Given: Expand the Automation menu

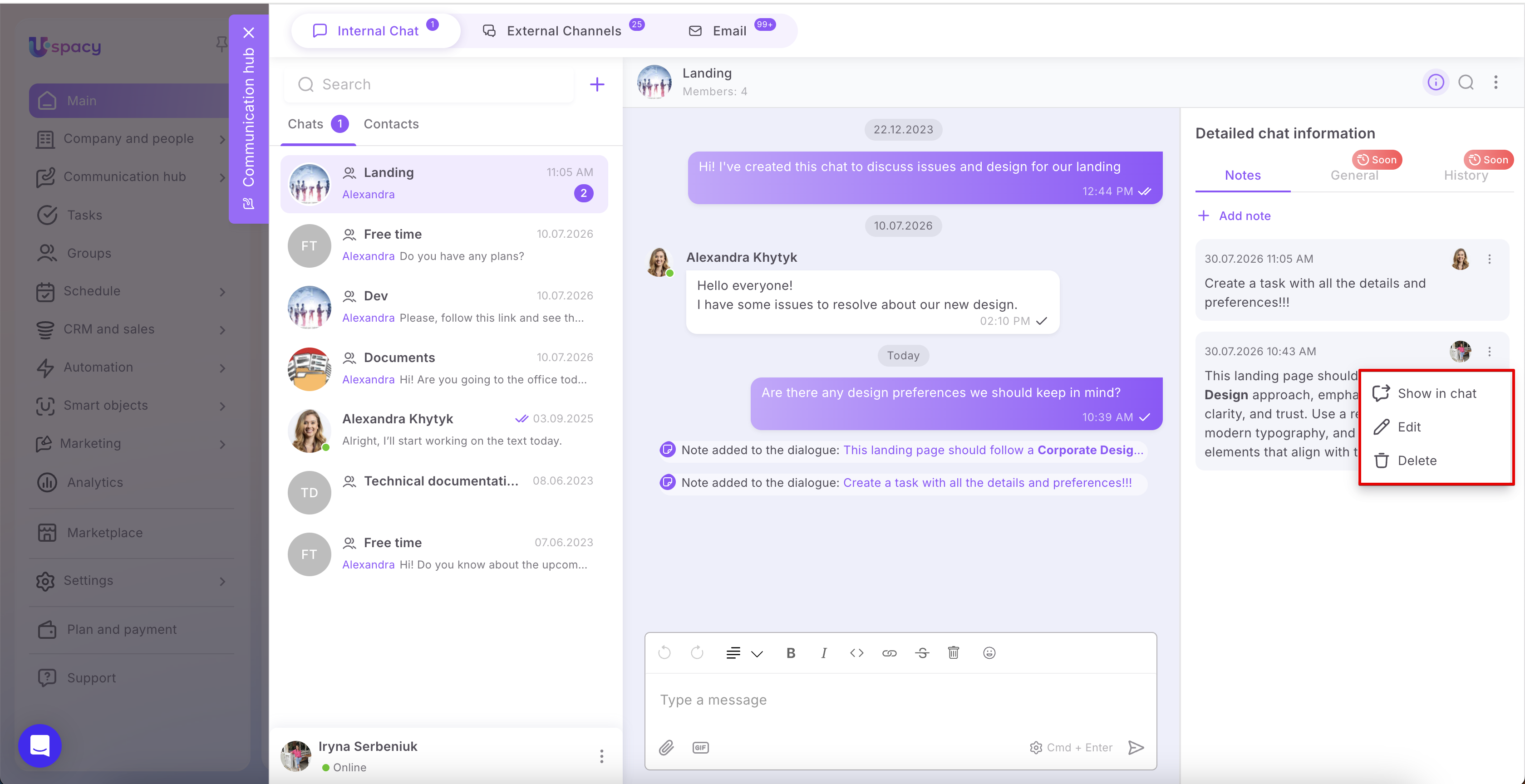Looking at the screenshot, I should (222, 367).
